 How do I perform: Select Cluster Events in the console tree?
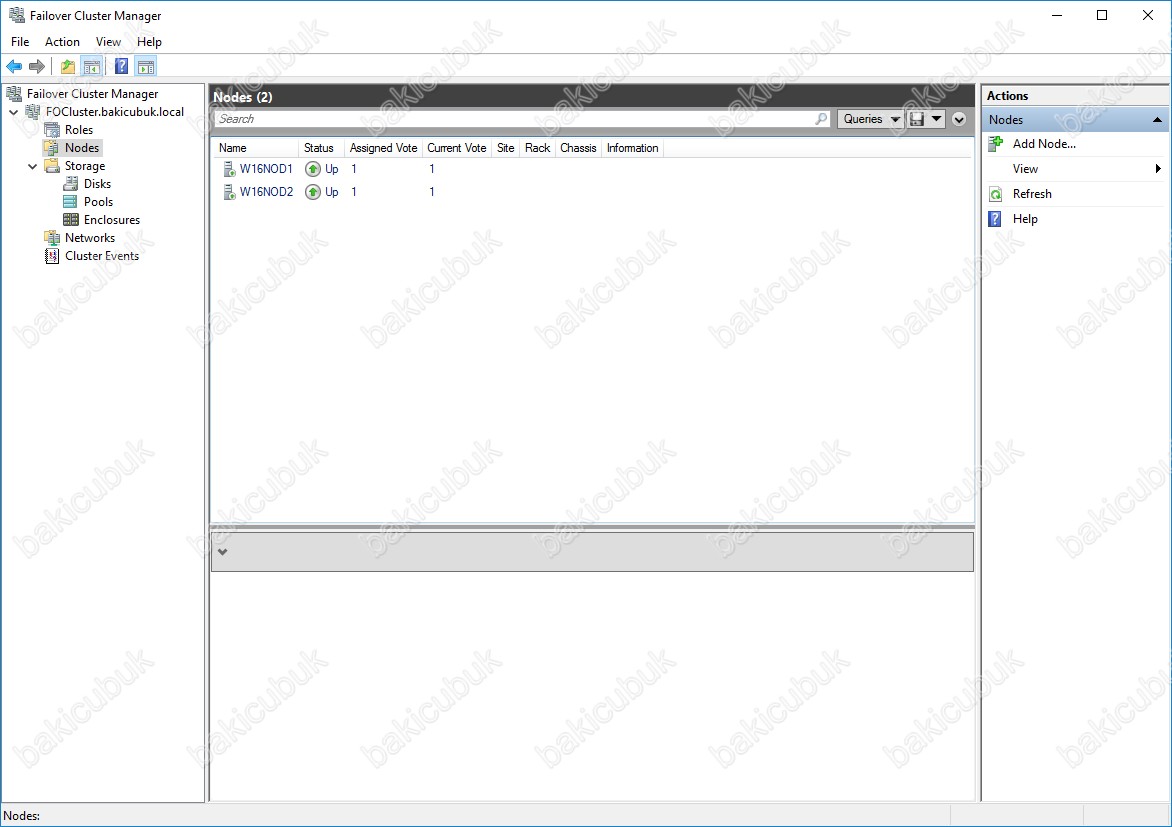(102, 255)
